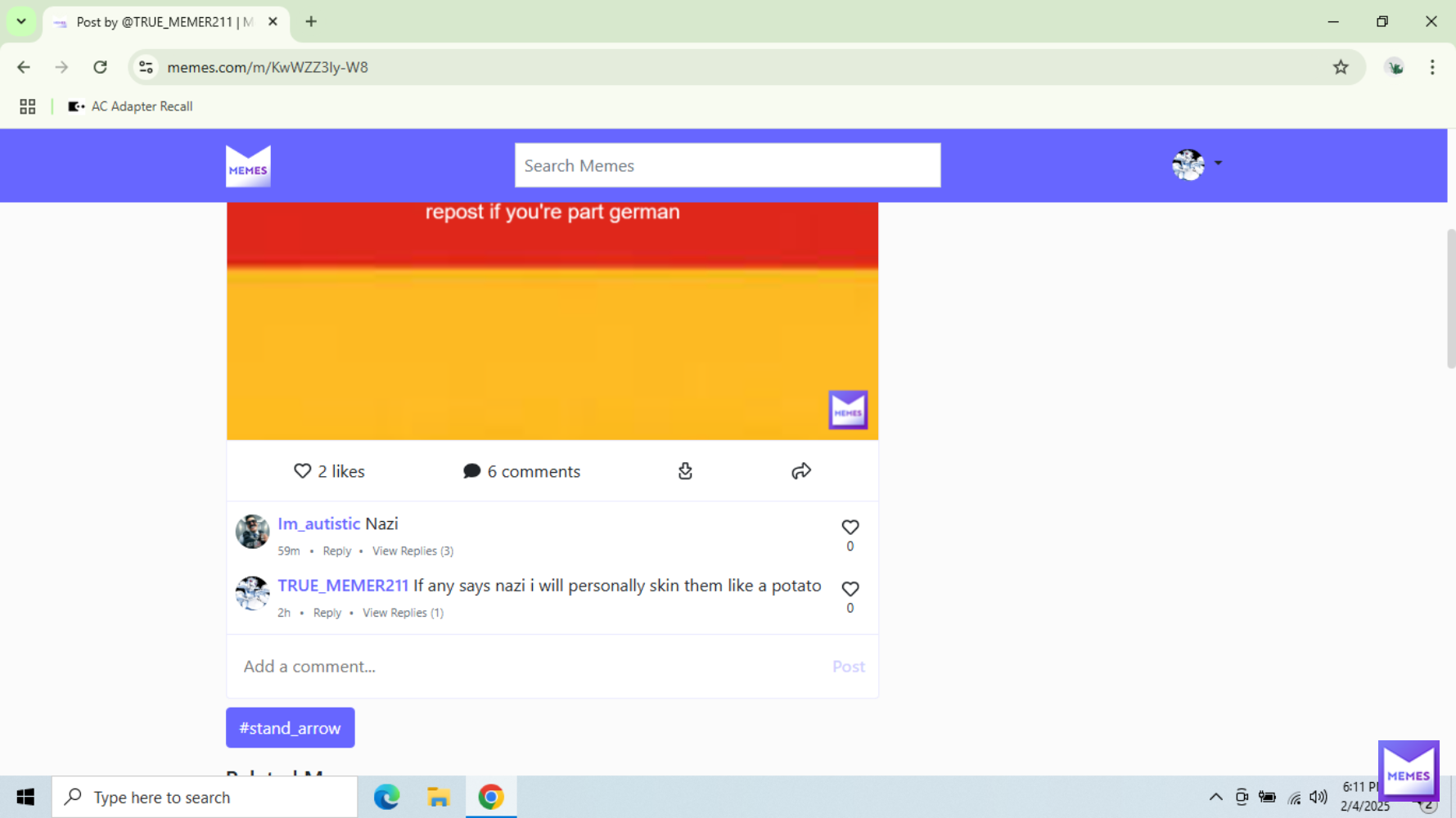Click the floating Memes button
This screenshot has width=1456, height=818.
click(1409, 771)
